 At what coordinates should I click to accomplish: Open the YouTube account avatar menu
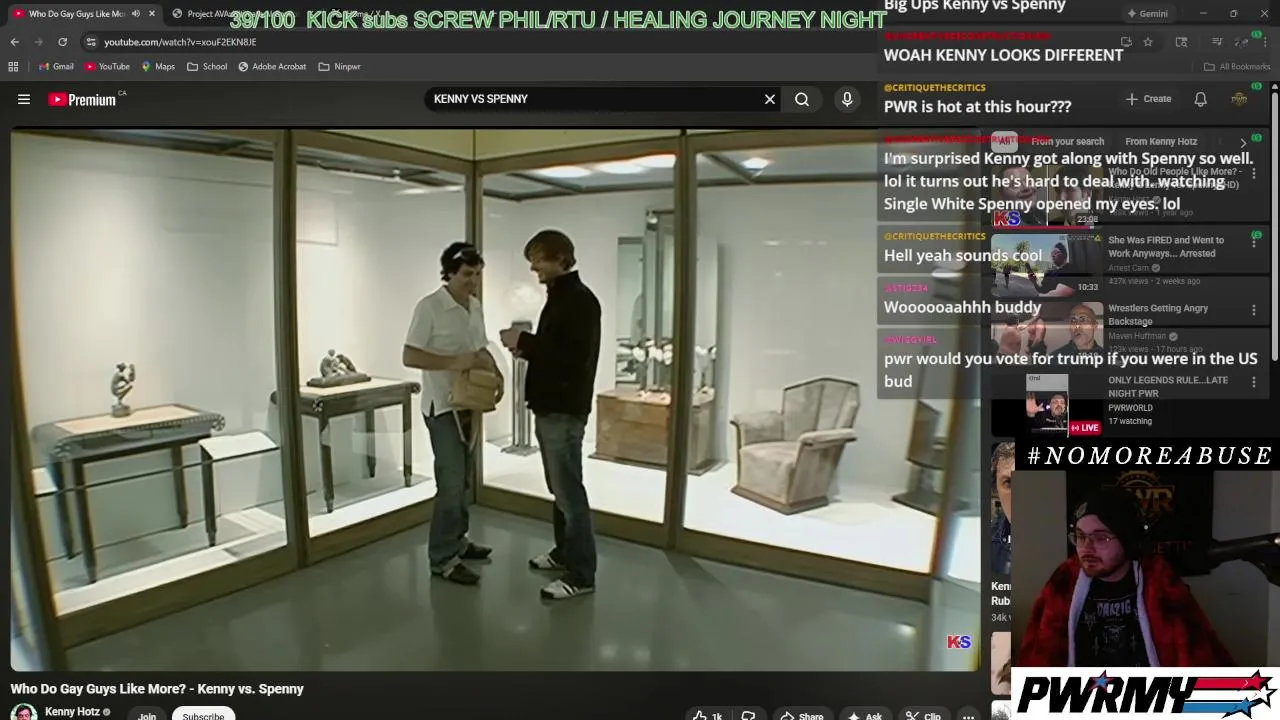point(1239,99)
